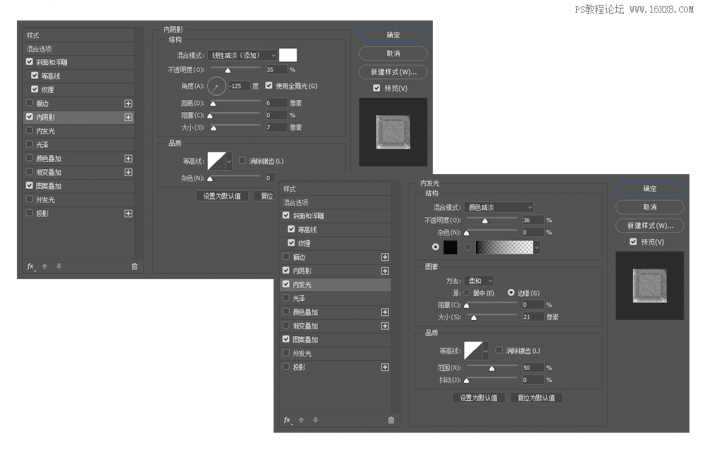Viewport: 705px width, 456px height.
Task: Toggle 斜面和浮雕 checkbox in Inner Shadow dialog
Action: [29, 62]
